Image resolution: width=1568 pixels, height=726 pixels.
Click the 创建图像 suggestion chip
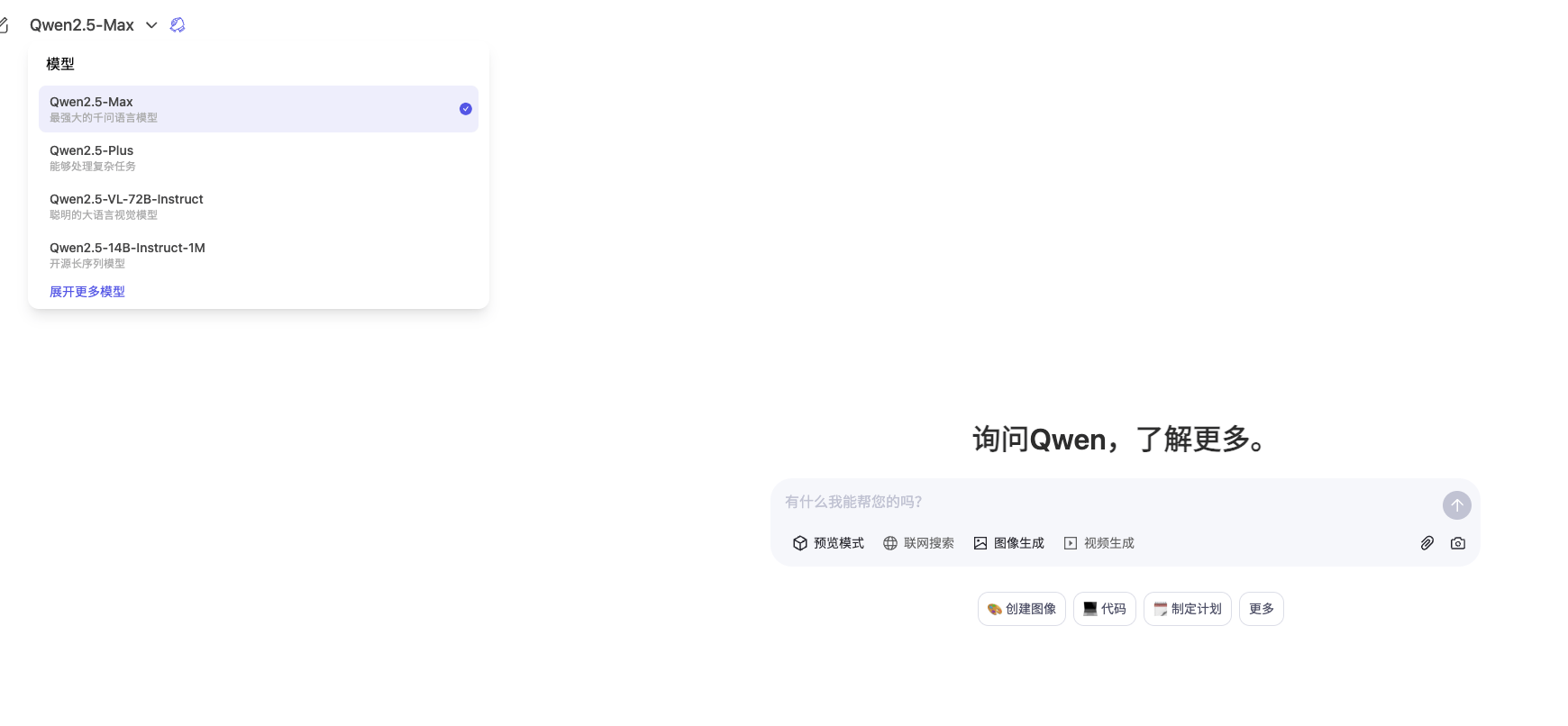(1022, 609)
